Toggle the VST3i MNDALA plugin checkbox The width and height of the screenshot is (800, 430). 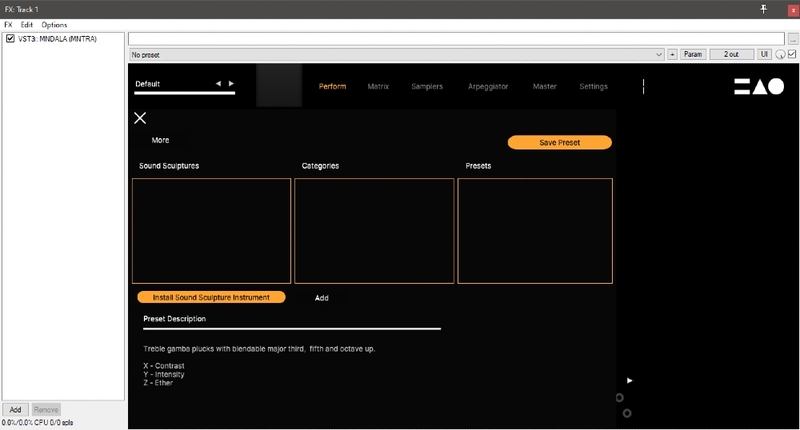(10, 38)
